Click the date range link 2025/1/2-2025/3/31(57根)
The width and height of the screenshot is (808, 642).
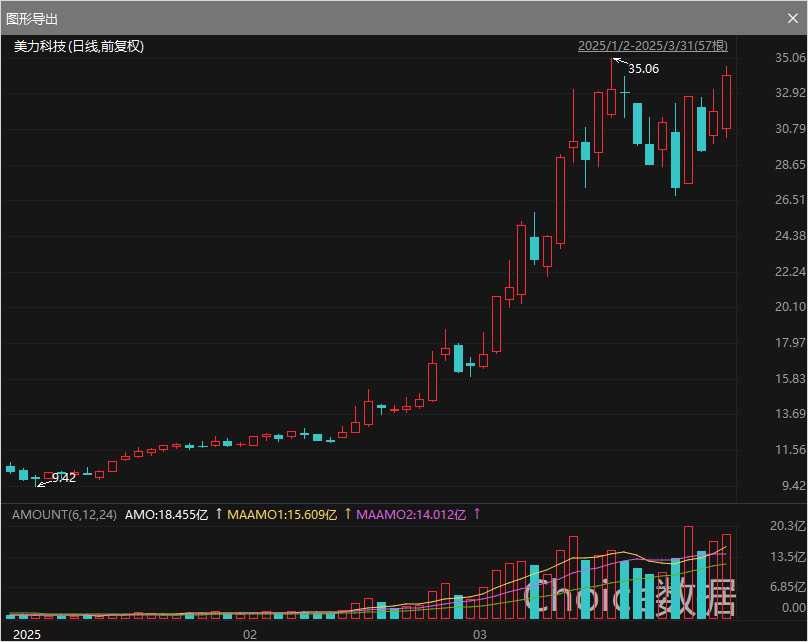[x=653, y=46]
